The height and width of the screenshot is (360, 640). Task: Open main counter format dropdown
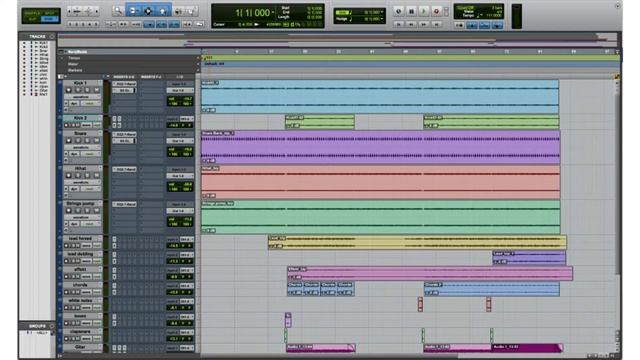[273, 13]
